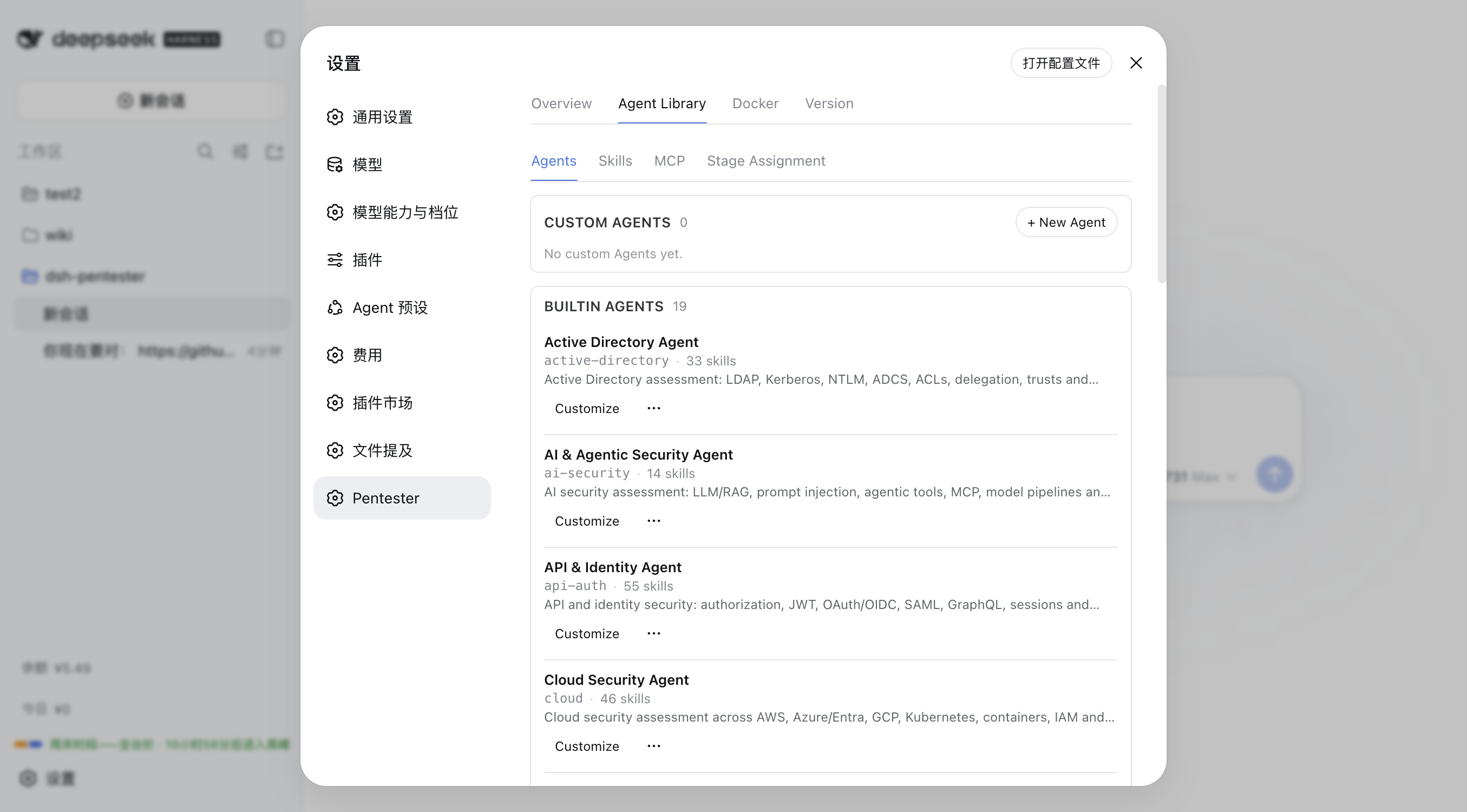Screen dimensions: 1467x812
Task: Open 通用设置 general settings
Action: pos(402,117)
